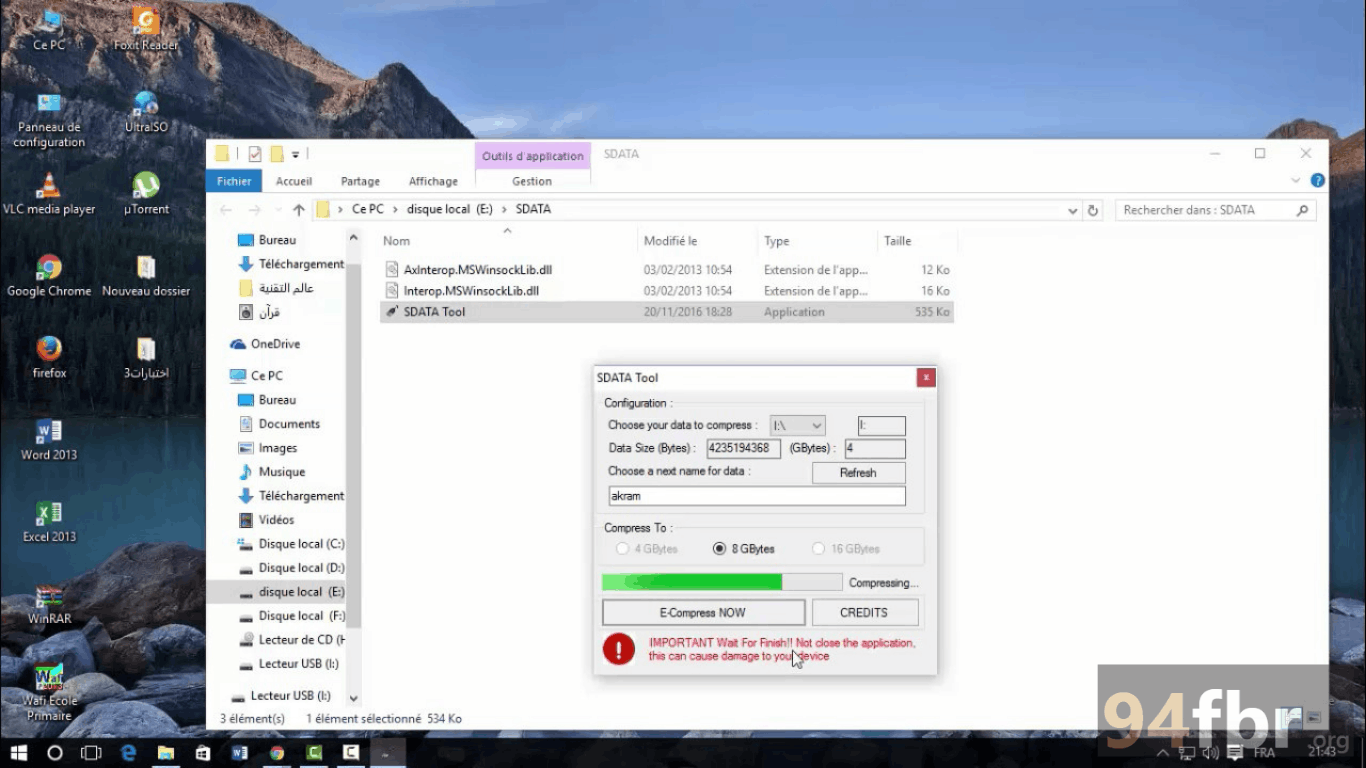Click the E-Compress NOW button
Viewport: 1366px width, 768px height.
pyautogui.click(x=703, y=613)
